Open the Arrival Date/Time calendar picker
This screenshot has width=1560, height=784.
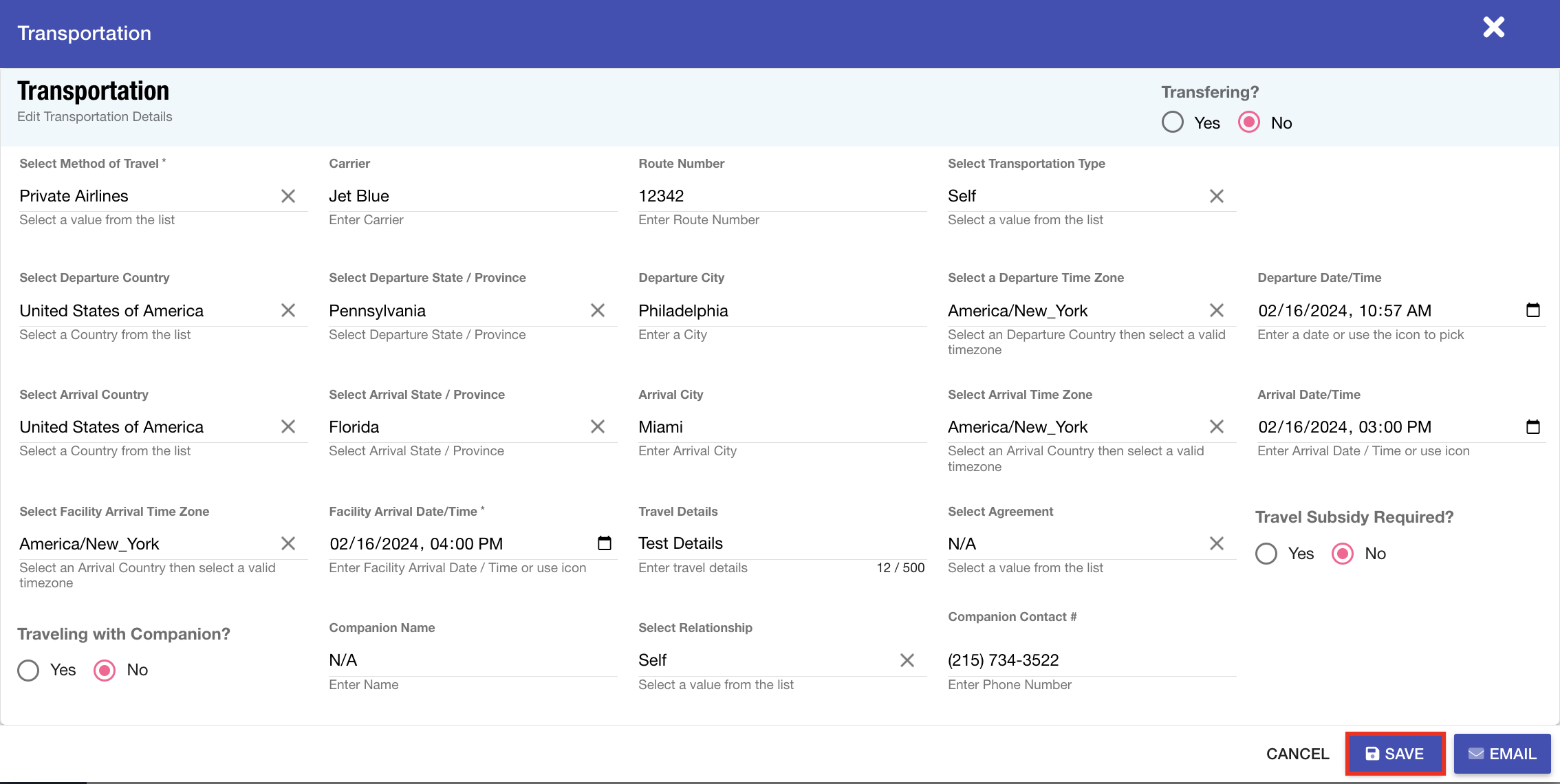tap(1532, 427)
